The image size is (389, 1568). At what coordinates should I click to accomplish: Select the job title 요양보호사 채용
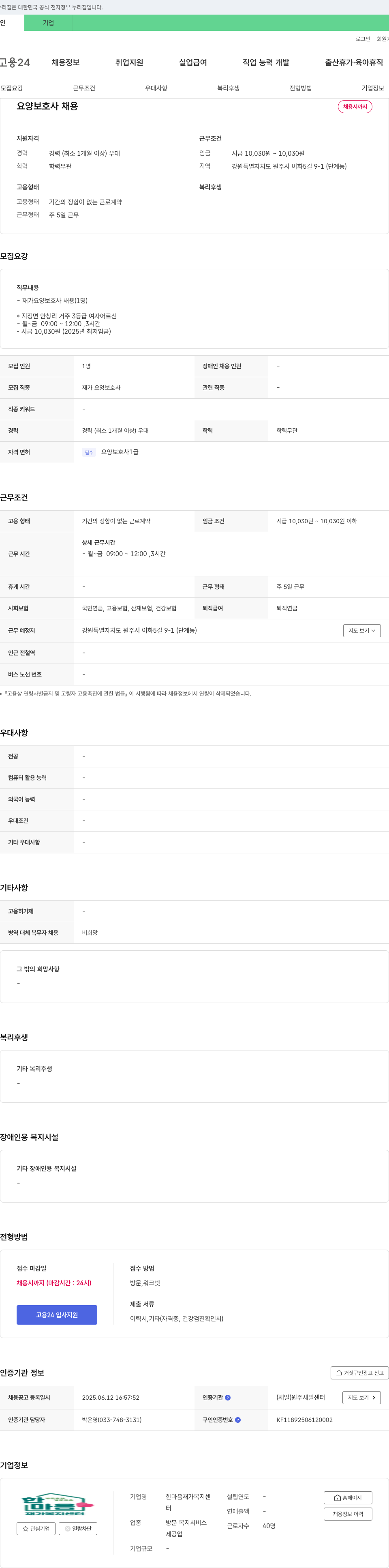point(47,106)
